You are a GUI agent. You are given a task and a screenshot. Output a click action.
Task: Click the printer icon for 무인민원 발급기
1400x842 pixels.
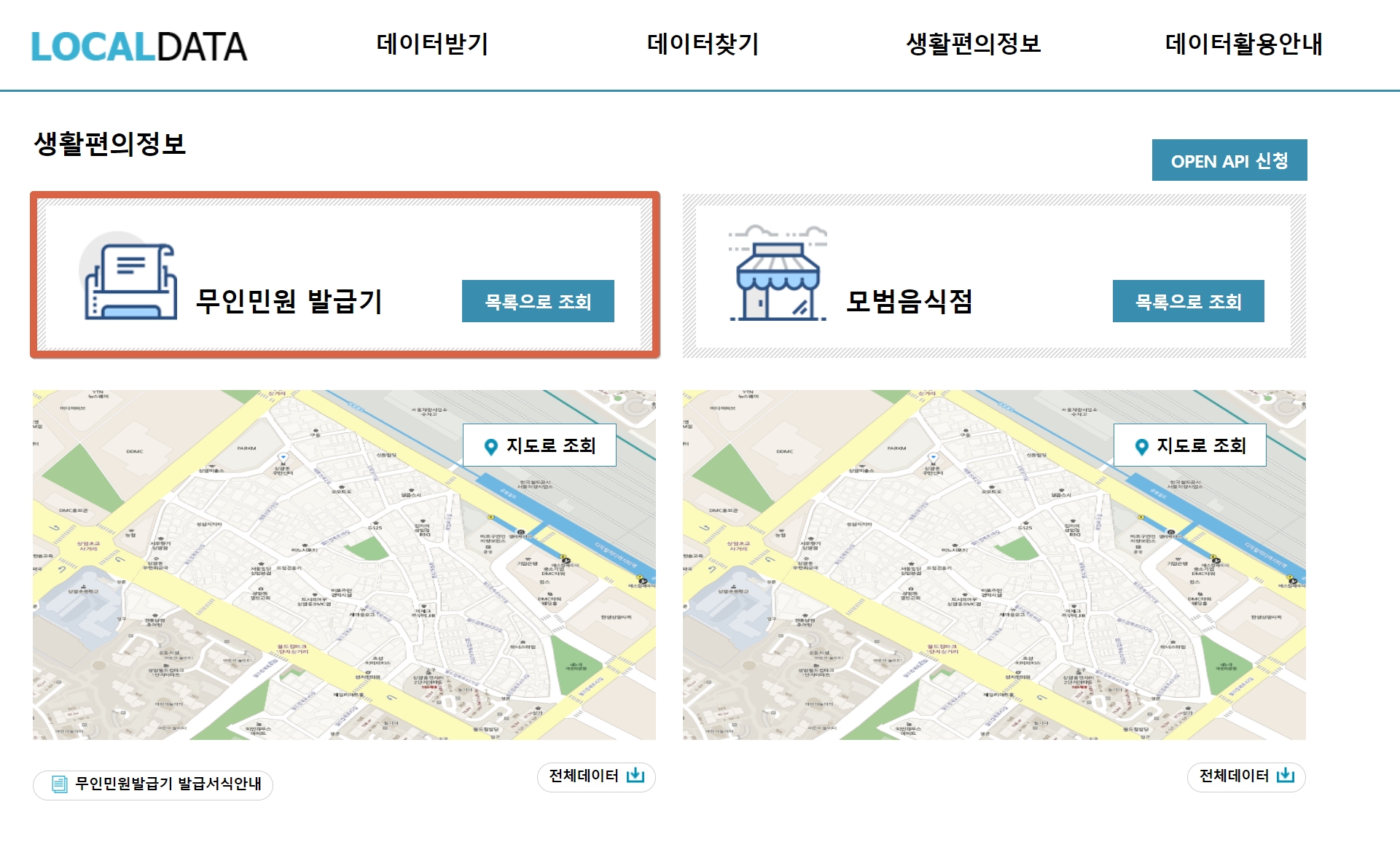130,281
